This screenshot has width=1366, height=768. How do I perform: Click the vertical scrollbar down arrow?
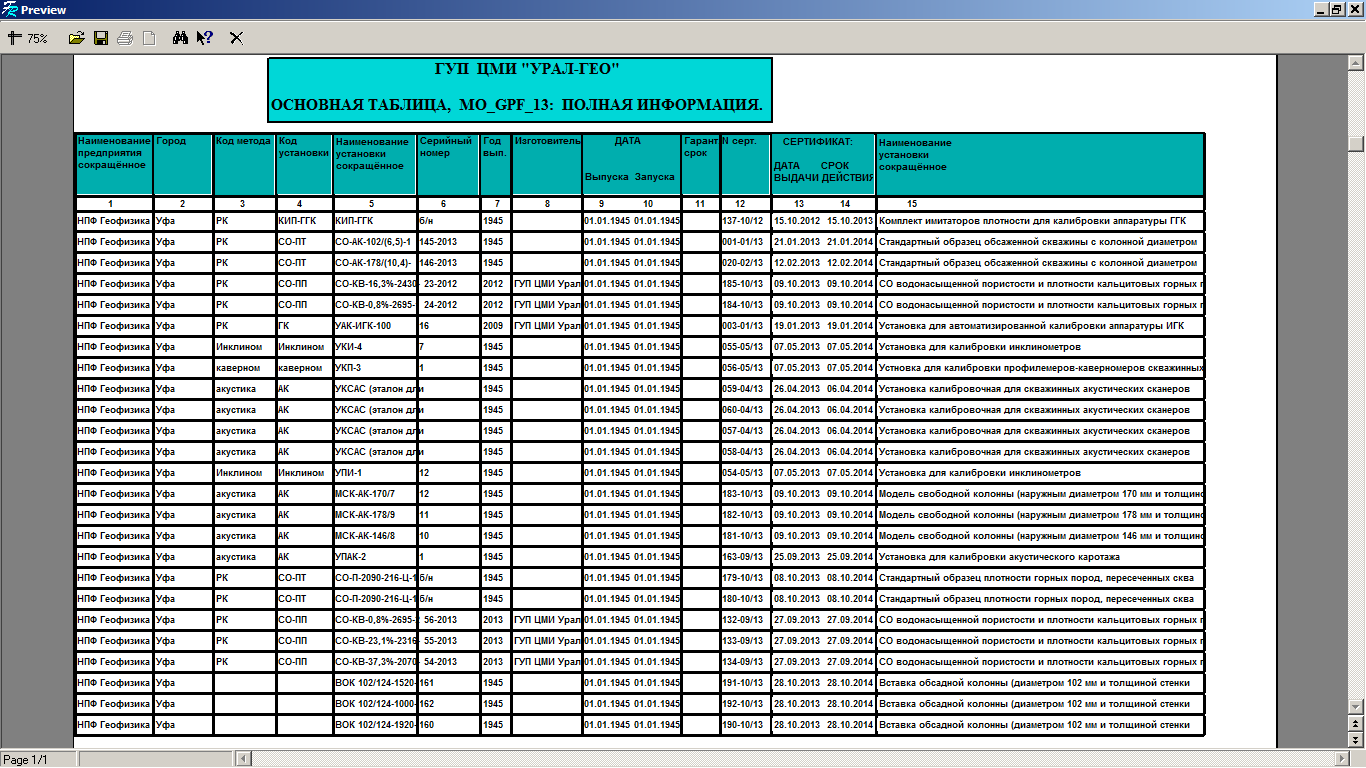point(1356,707)
